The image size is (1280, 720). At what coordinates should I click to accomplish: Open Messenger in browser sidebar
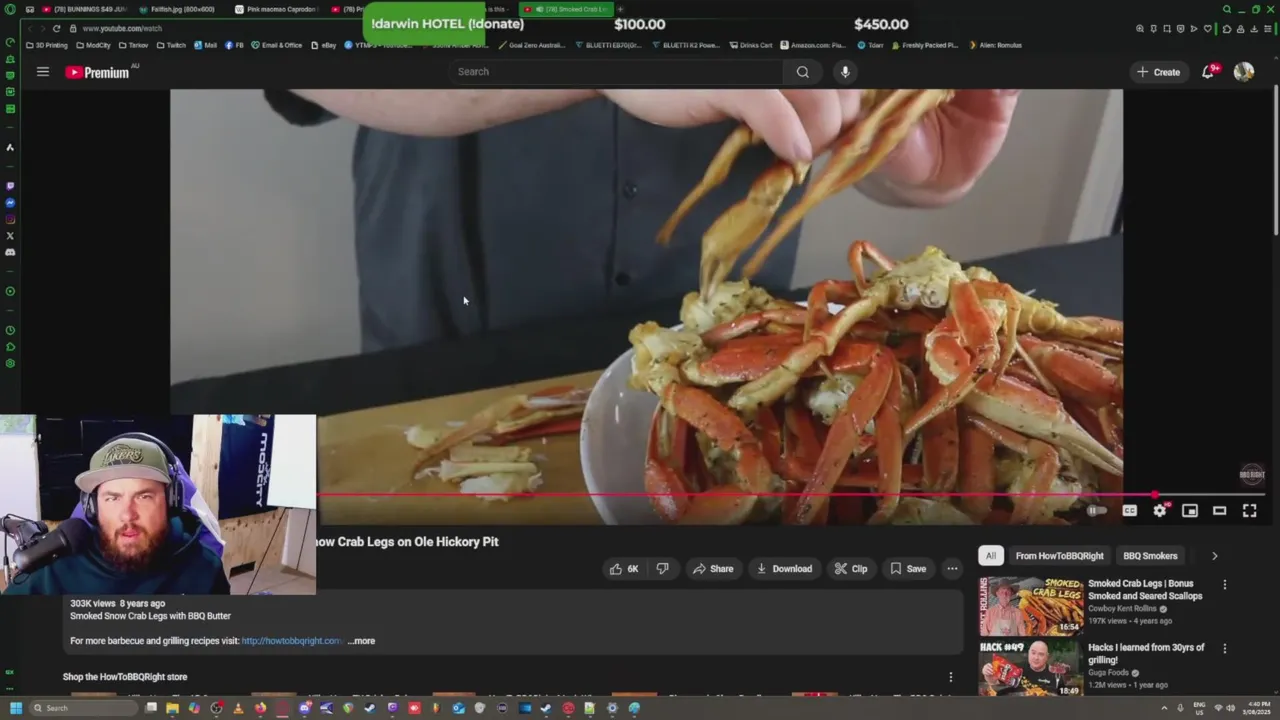(10, 203)
